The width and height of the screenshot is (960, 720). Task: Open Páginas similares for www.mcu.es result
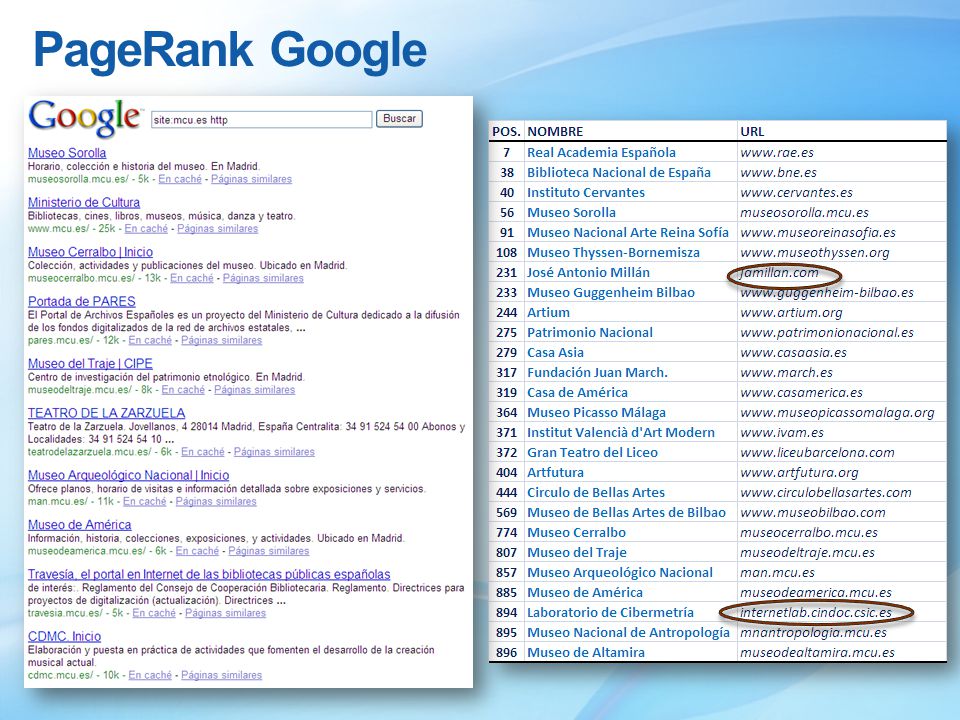click(x=217, y=228)
